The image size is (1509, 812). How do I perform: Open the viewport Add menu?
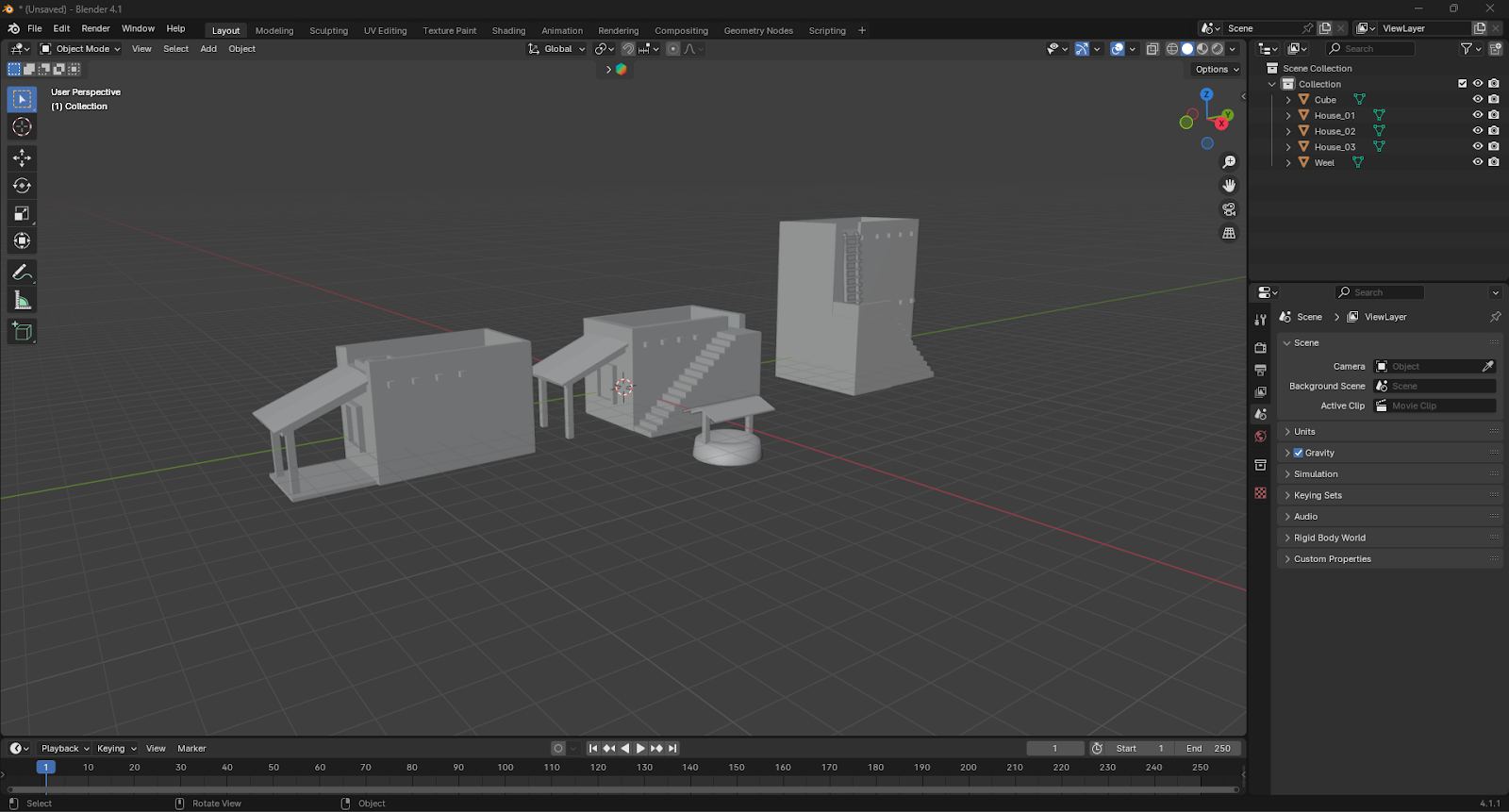tap(208, 49)
